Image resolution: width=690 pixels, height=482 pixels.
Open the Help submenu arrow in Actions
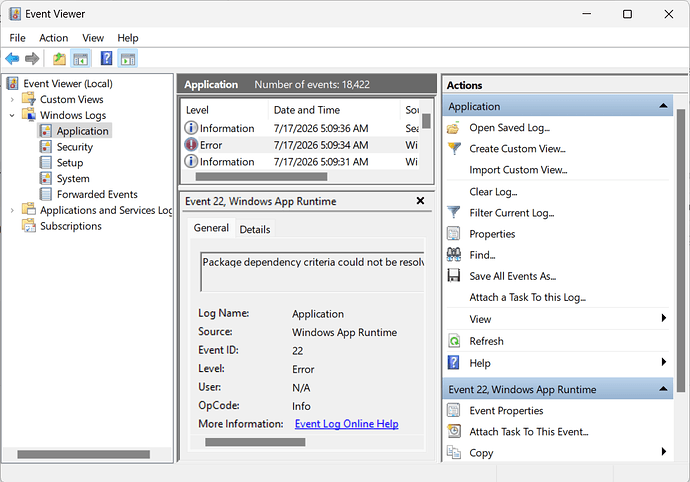[664, 362]
